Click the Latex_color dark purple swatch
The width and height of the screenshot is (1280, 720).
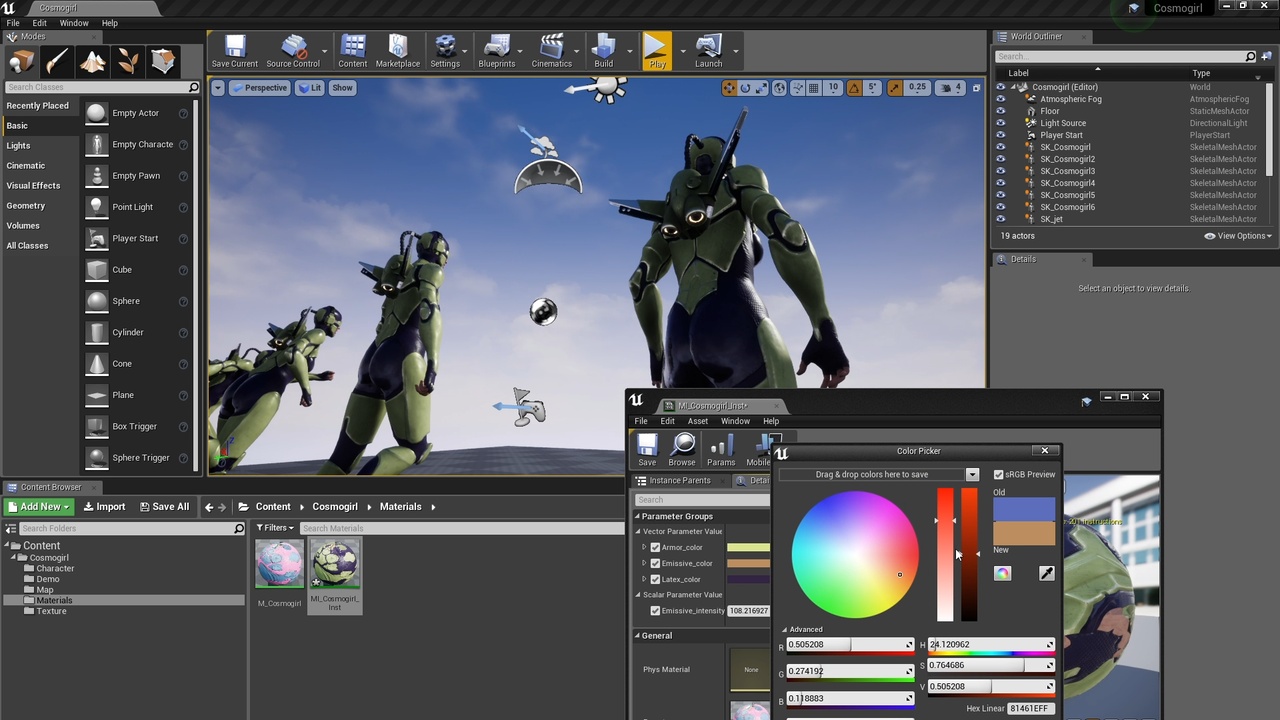tap(748, 579)
